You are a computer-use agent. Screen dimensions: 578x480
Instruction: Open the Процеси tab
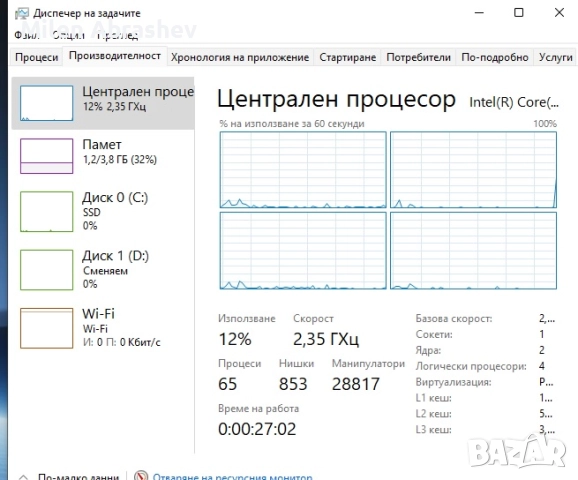(36, 58)
